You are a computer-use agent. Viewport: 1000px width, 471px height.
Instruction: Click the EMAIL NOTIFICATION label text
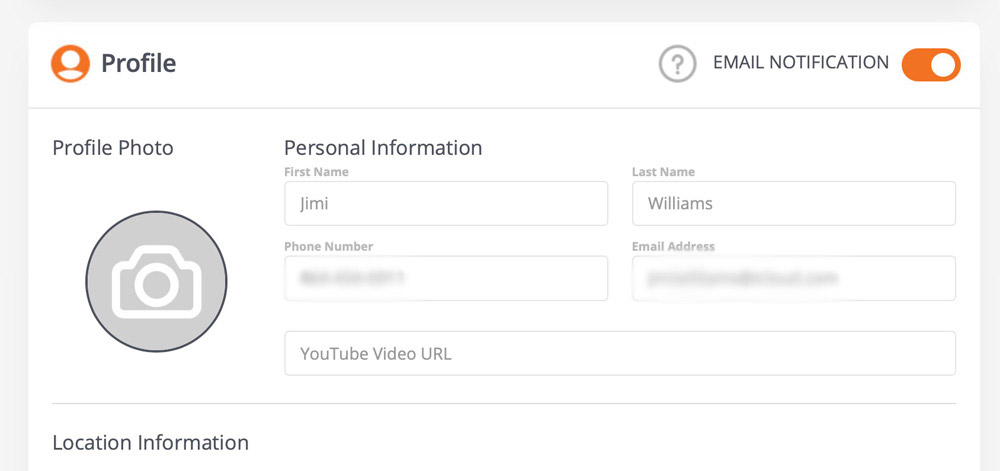point(800,63)
